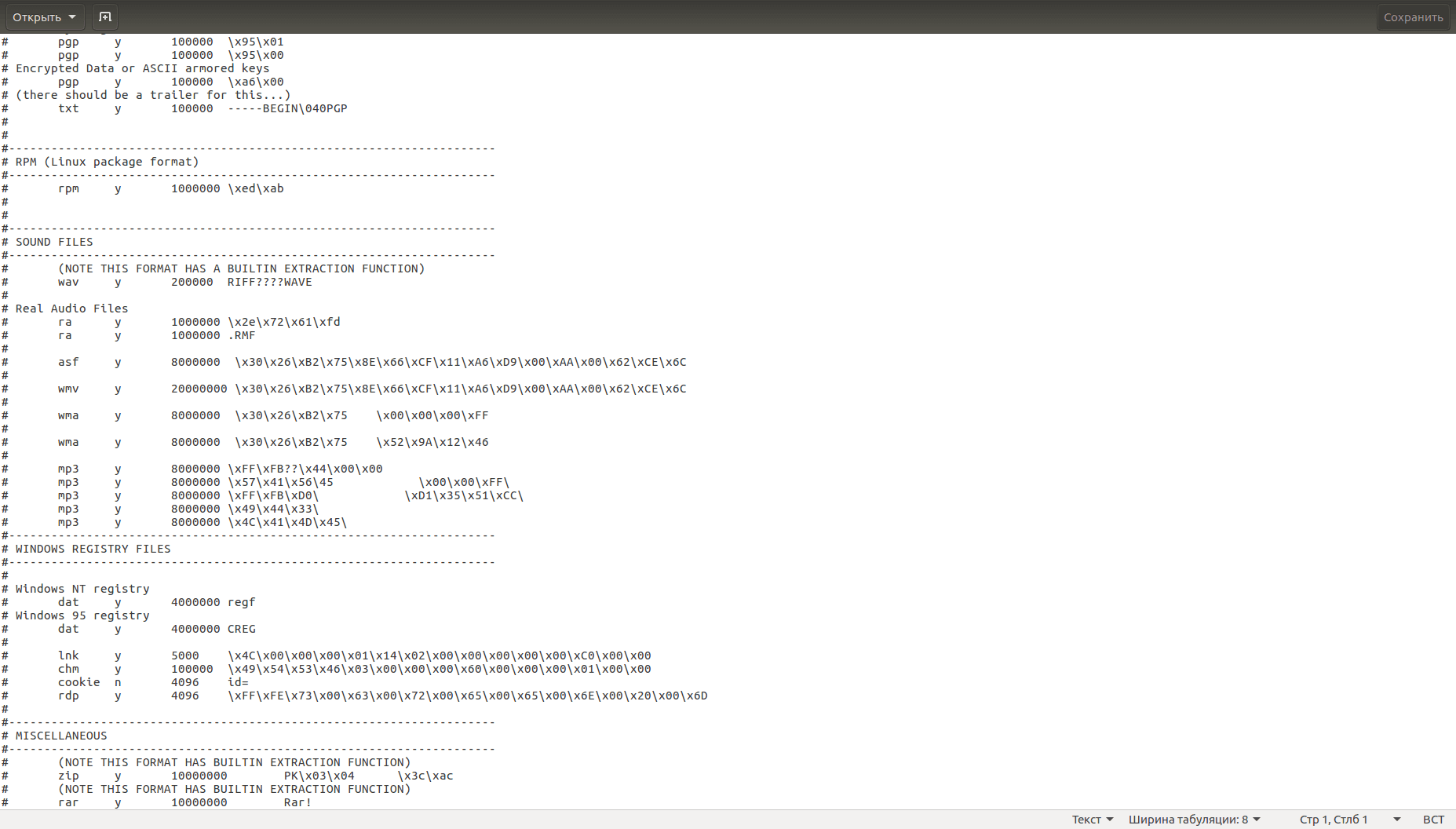
Task: Click the '20000000' size value for wmv
Action: [x=199, y=389]
